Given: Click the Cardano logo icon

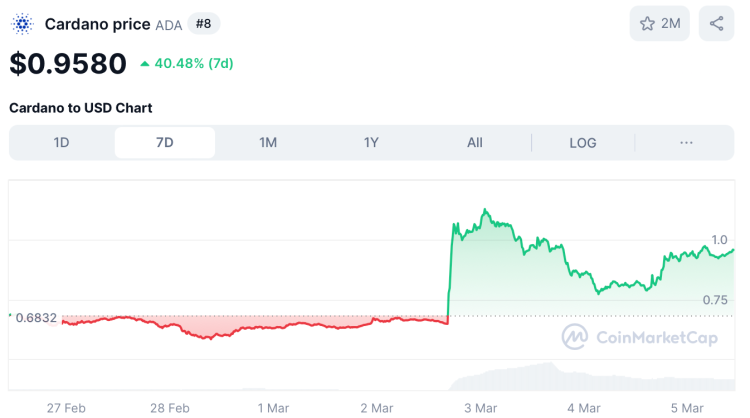Looking at the screenshot, I should pyautogui.click(x=22, y=24).
